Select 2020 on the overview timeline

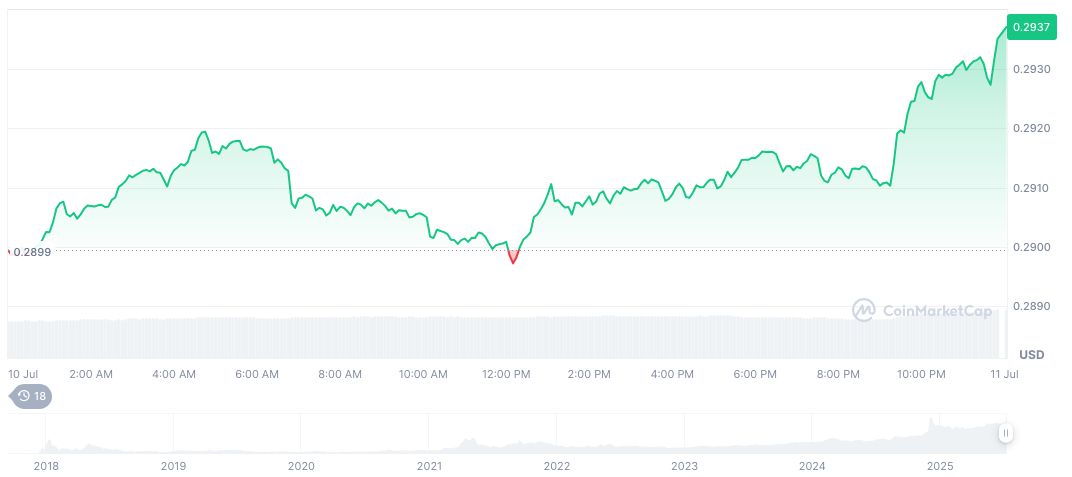pos(301,466)
